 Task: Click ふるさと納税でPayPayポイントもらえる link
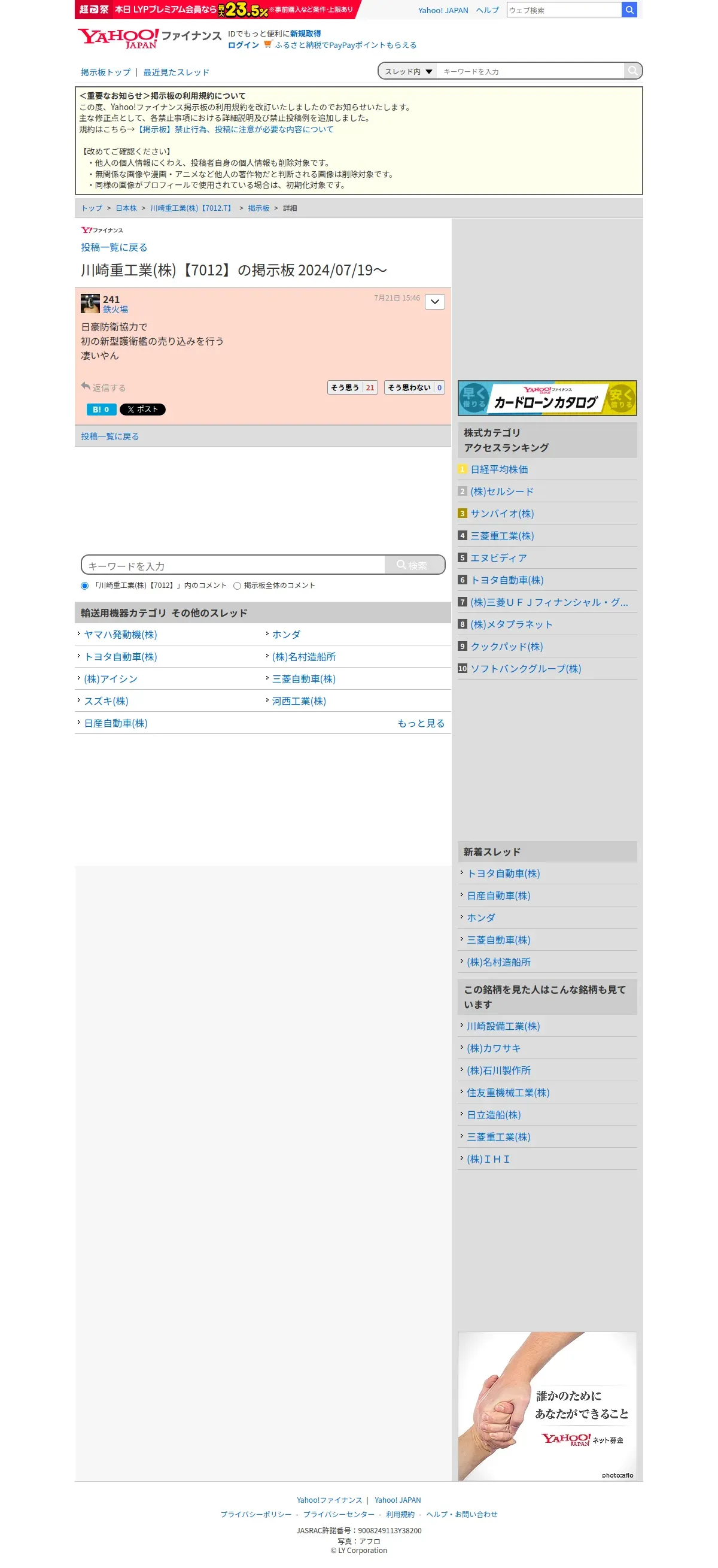346,44
